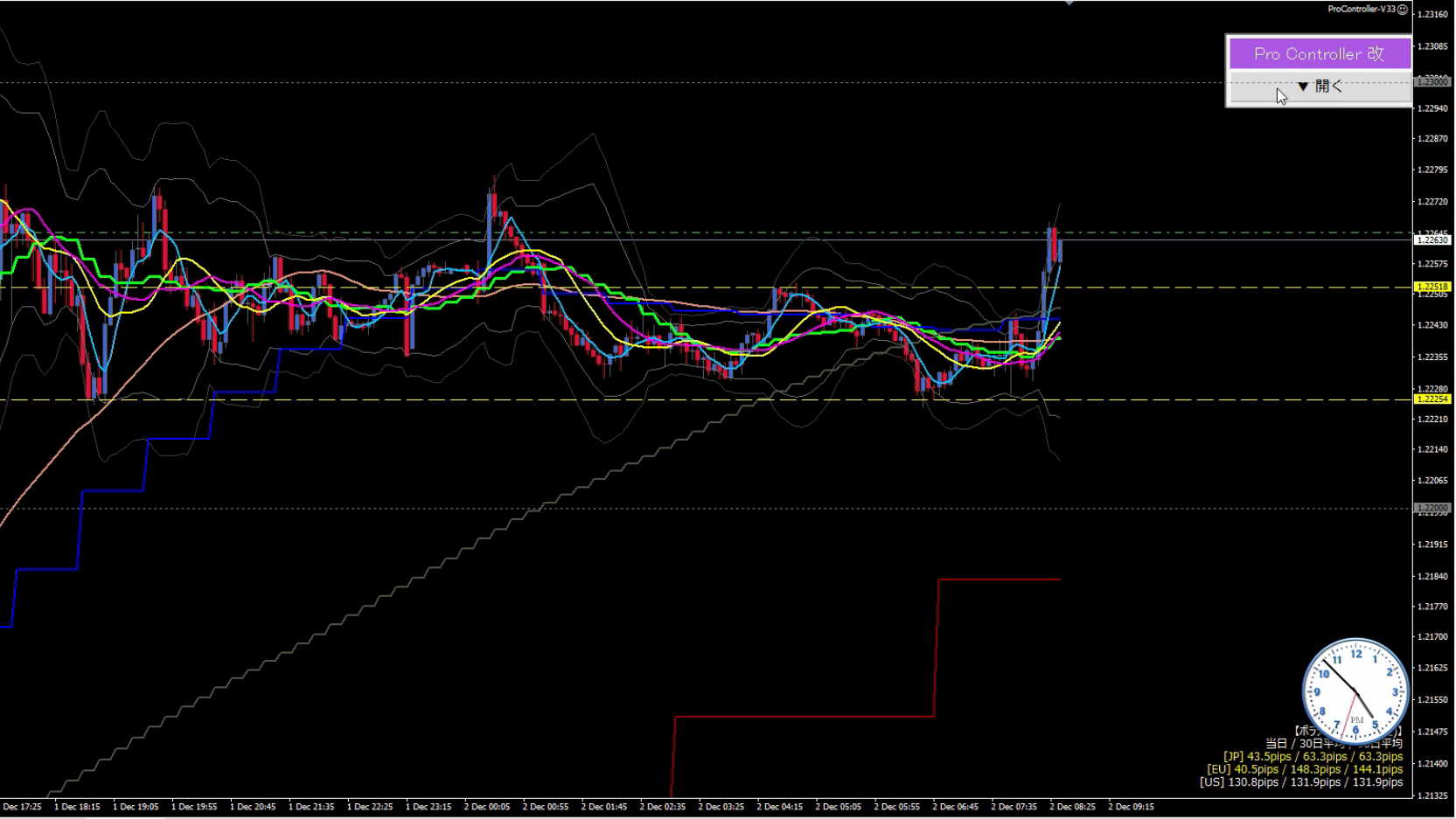Click the time label 1 Dec 18:15

pos(76,807)
